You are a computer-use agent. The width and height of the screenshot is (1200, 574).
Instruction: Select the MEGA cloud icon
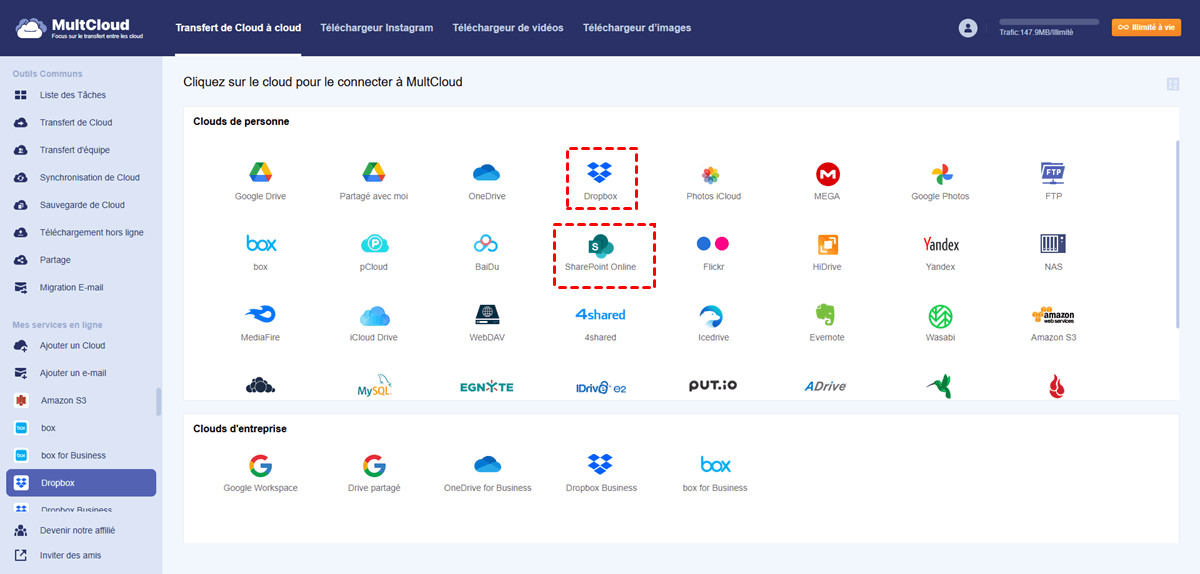click(x=827, y=174)
